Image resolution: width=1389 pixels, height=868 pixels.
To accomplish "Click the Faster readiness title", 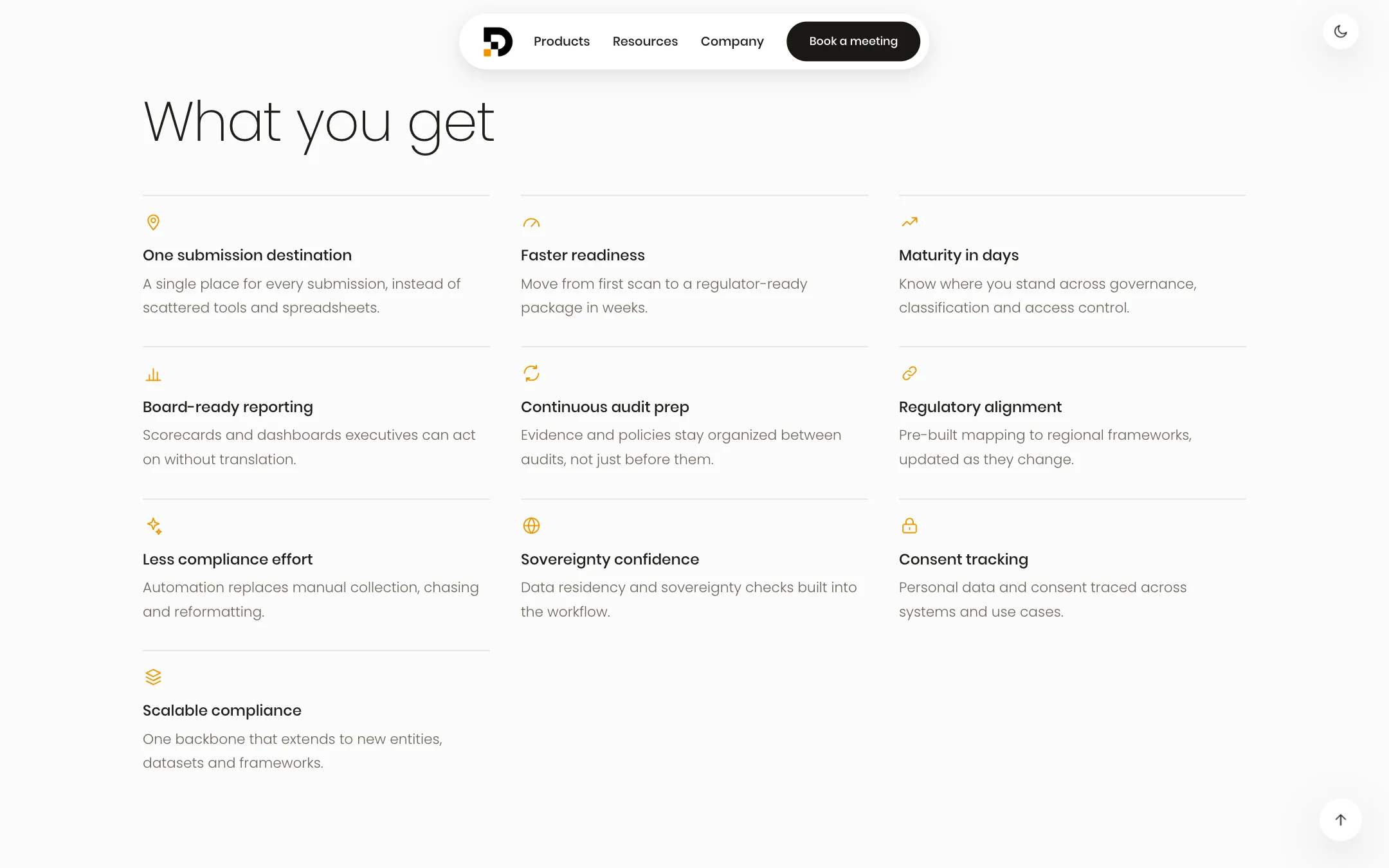I will click(x=583, y=255).
